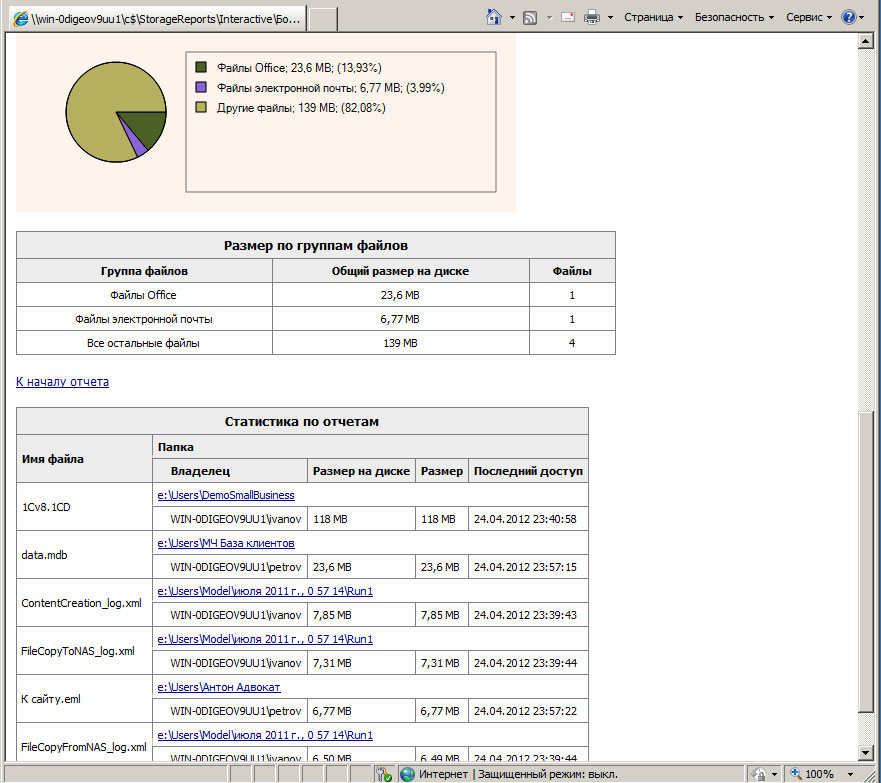Open the e:\Users\DemoSmallBusiness folder link
This screenshot has width=881, height=783.
[226, 495]
